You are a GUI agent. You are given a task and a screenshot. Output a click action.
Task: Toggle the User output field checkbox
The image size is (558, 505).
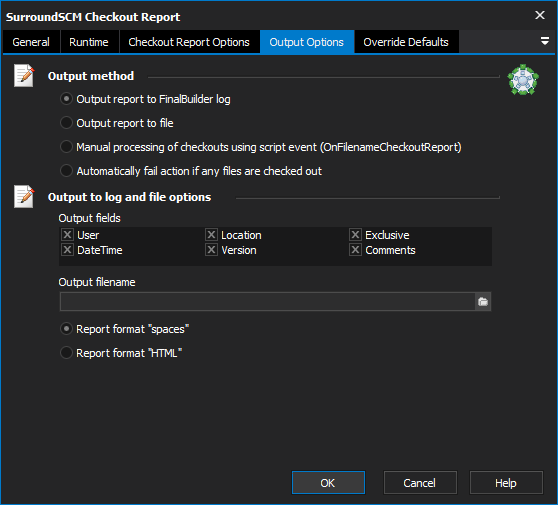tap(67, 235)
